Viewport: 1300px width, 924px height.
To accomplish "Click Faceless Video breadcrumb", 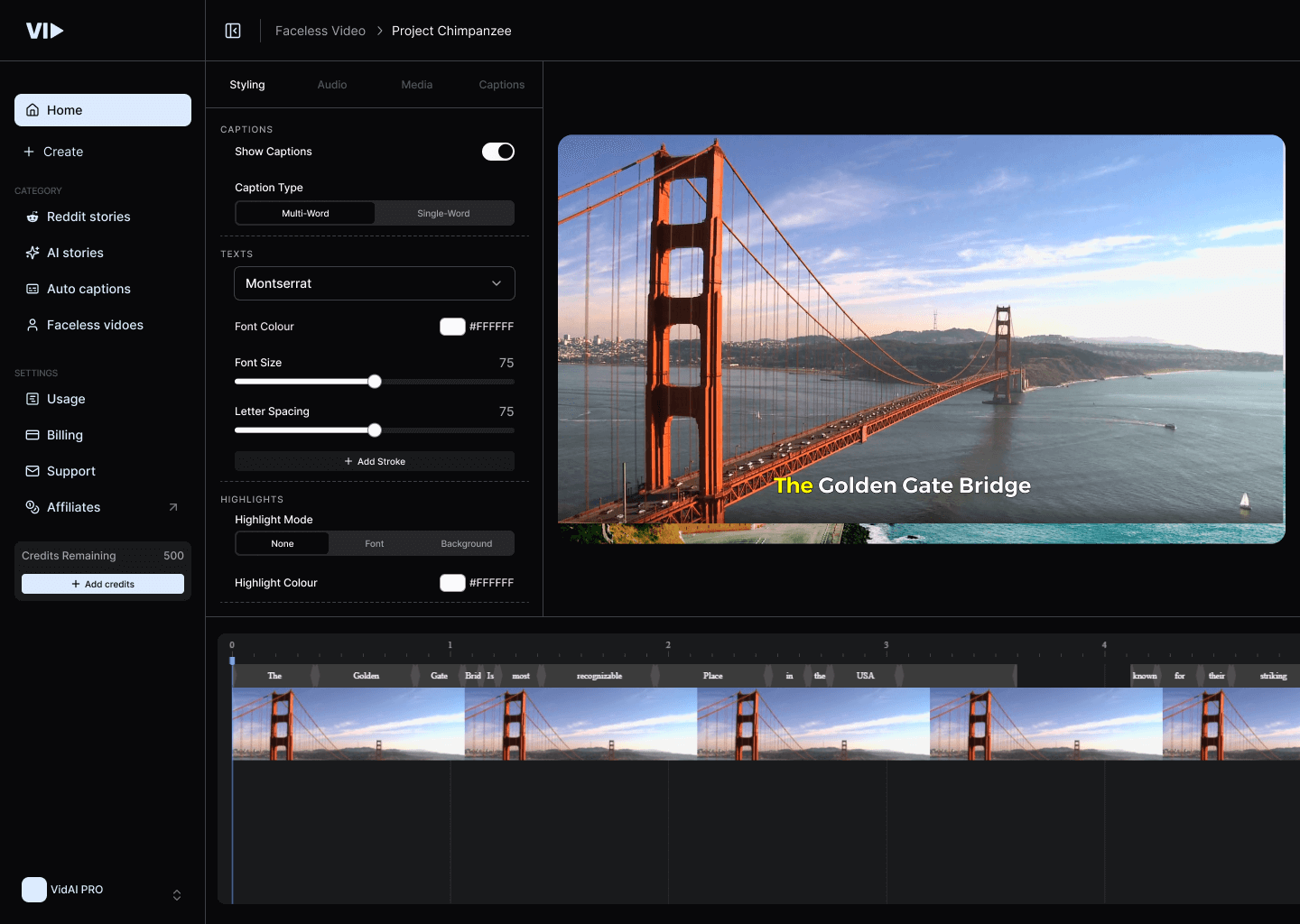I will [x=320, y=31].
